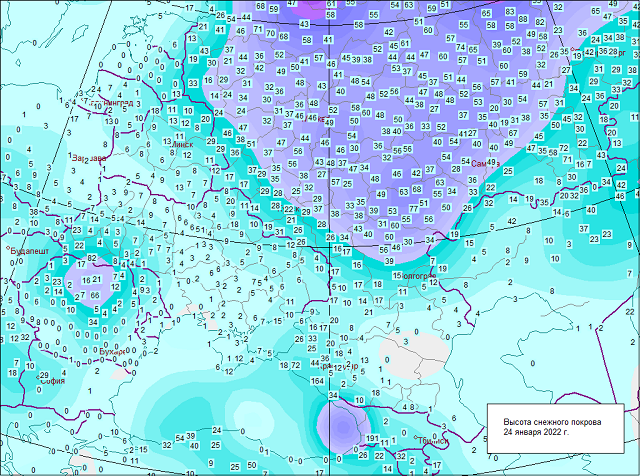Click the legend title 'Высота снежного покрова'

click(x=552, y=421)
